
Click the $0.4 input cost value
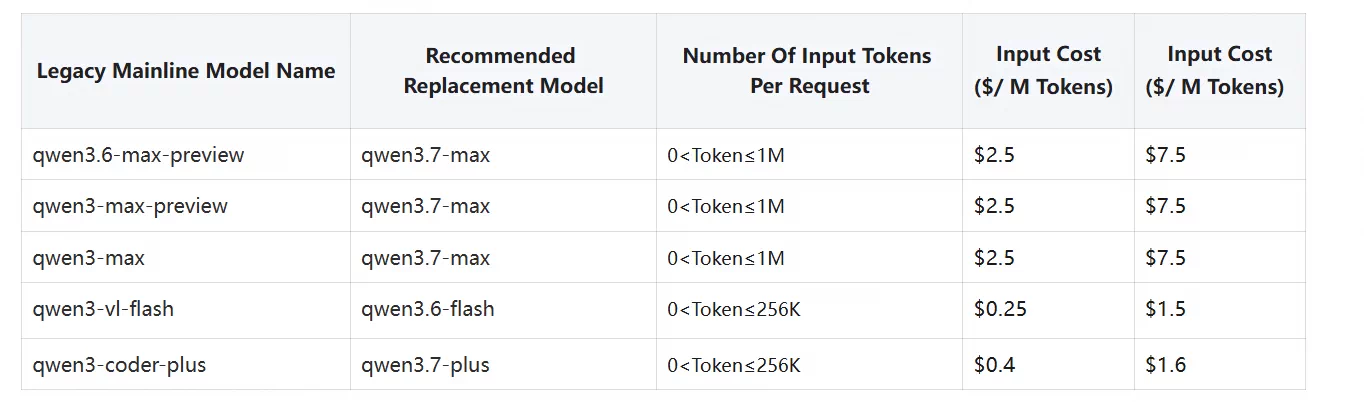click(994, 365)
